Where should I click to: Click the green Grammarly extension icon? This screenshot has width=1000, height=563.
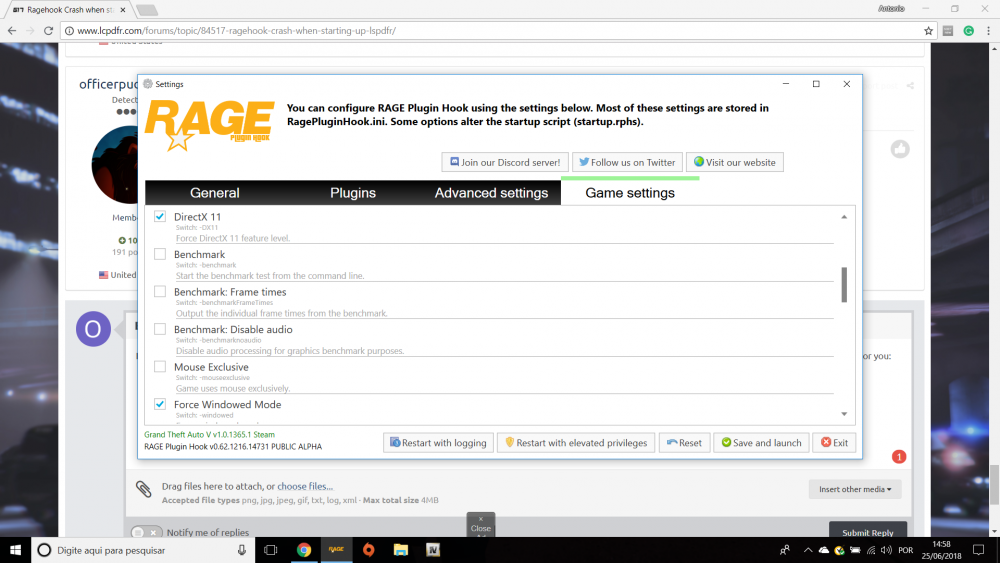pyautogui.click(x=969, y=31)
